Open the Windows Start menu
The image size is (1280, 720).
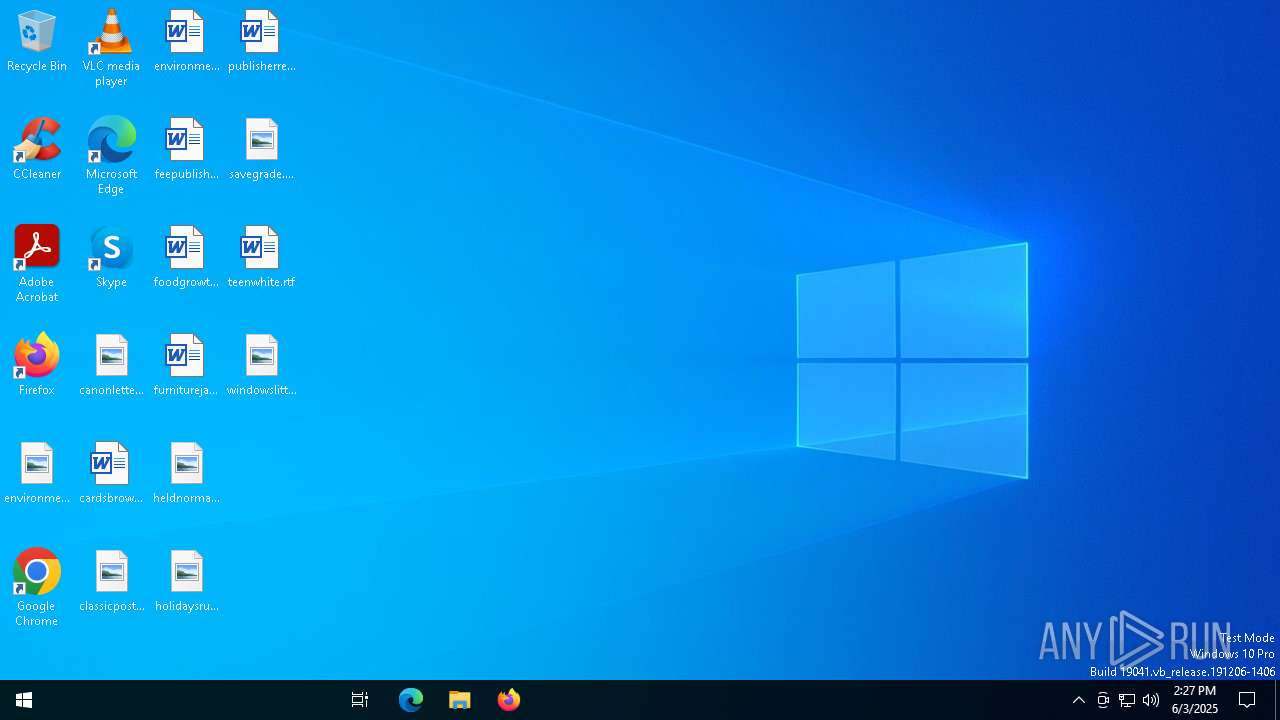click(24, 700)
